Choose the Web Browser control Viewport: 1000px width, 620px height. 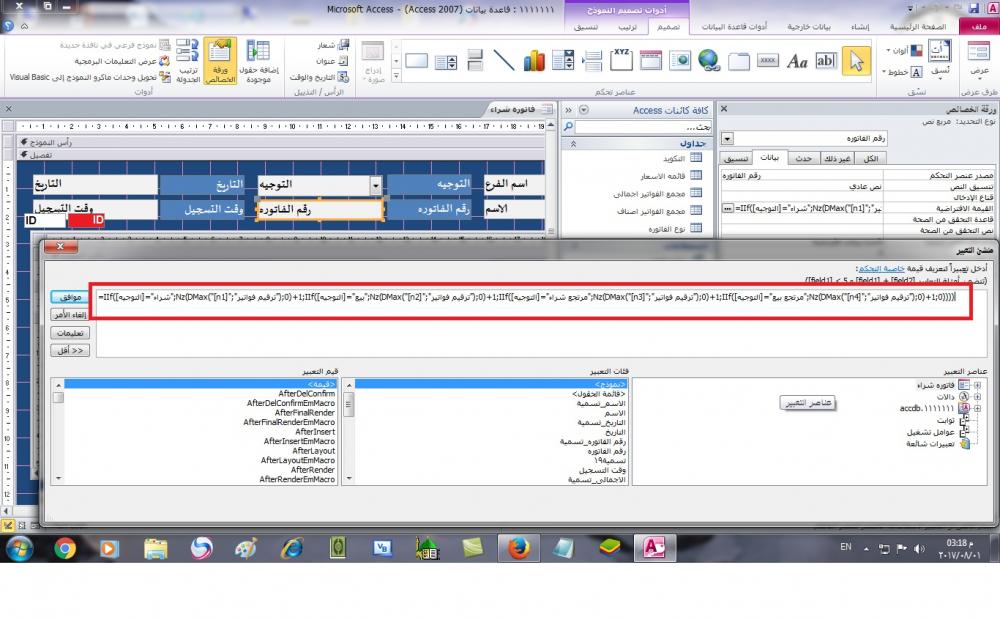[680, 61]
